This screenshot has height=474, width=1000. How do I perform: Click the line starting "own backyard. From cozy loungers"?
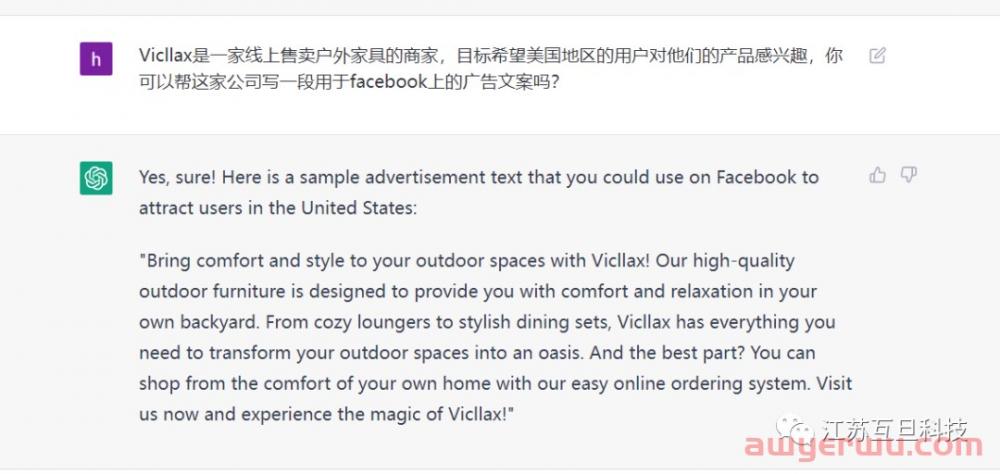pyautogui.click(x=487, y=322)
